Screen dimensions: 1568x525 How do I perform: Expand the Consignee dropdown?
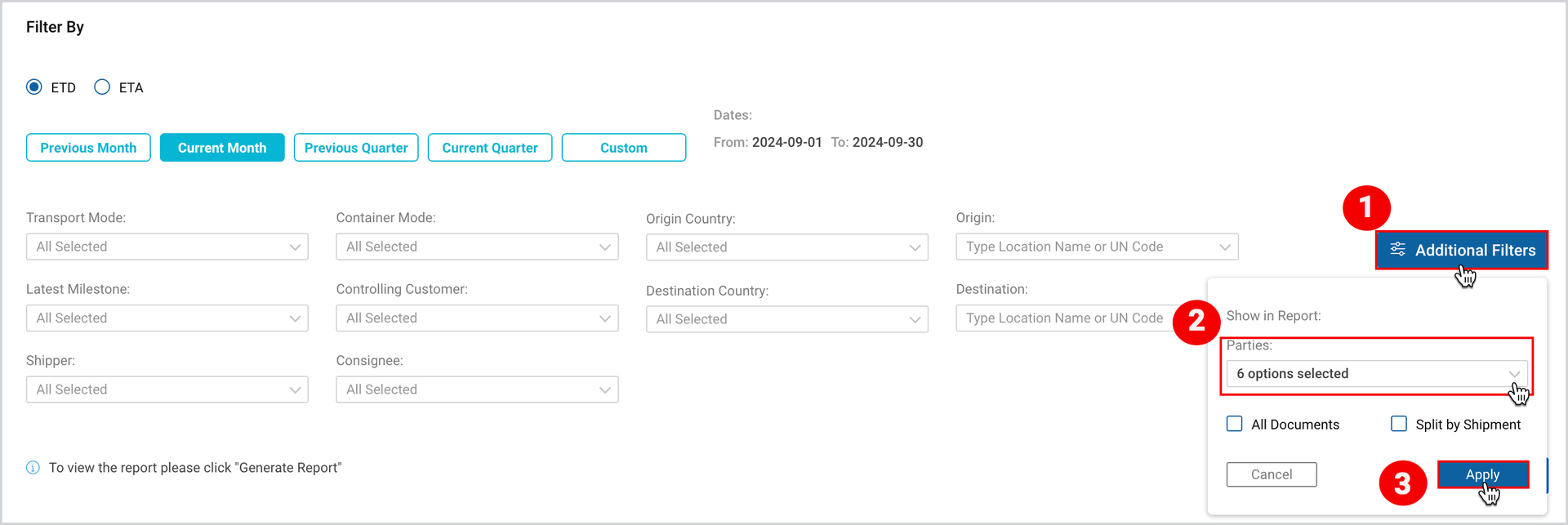click(x=477, y=389)
